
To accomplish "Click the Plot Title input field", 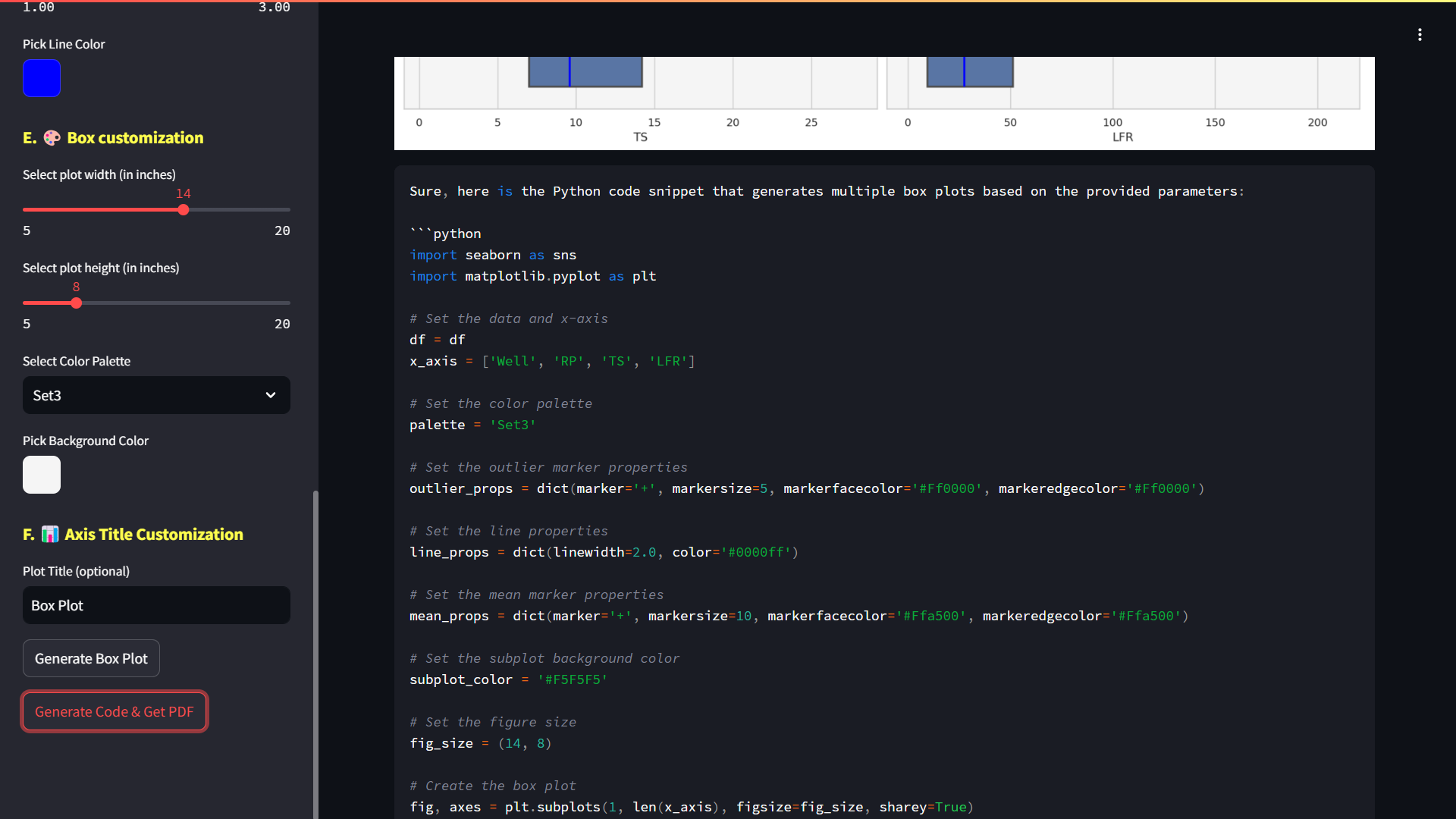I will coord(156,605).
